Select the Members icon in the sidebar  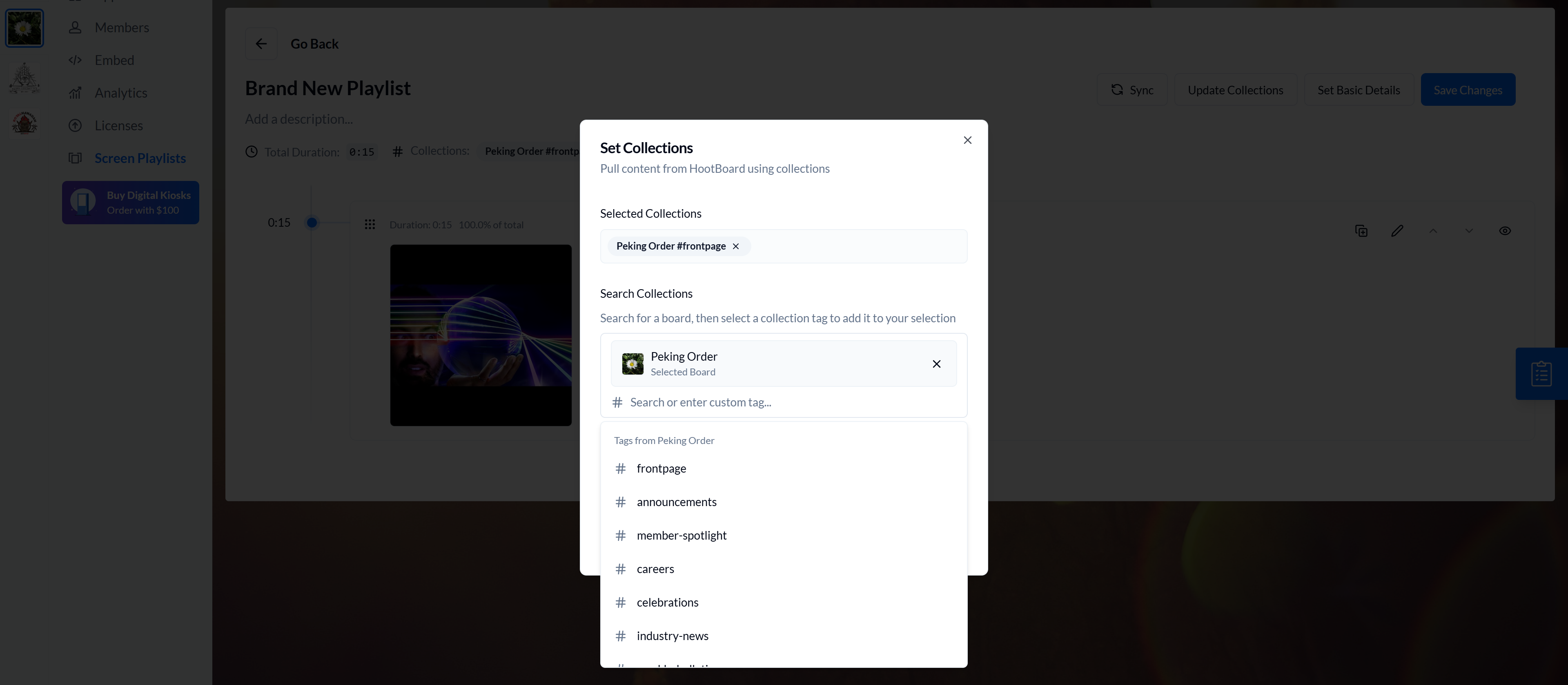75,27
